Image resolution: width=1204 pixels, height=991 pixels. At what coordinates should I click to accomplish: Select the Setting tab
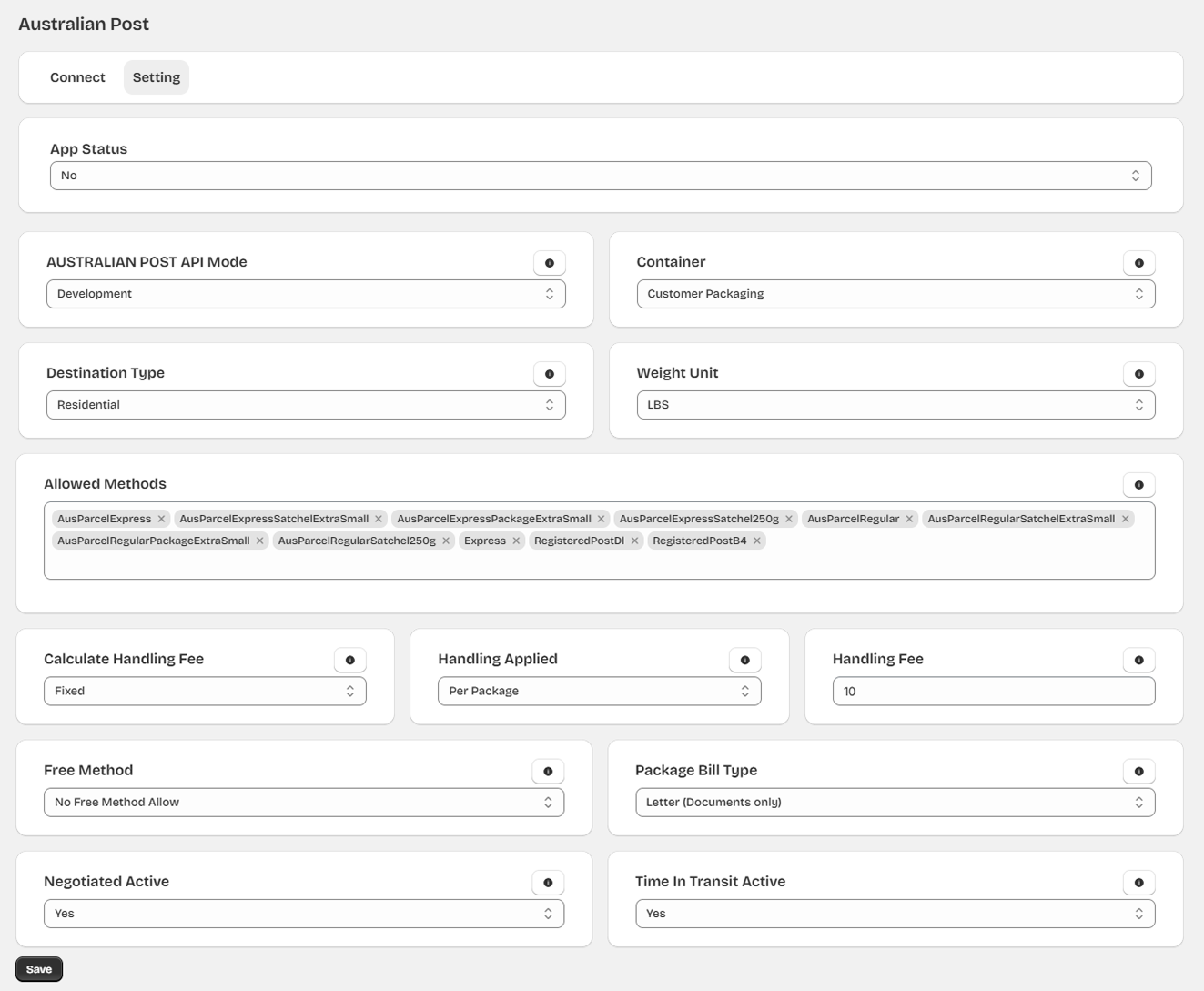[157, 77]
